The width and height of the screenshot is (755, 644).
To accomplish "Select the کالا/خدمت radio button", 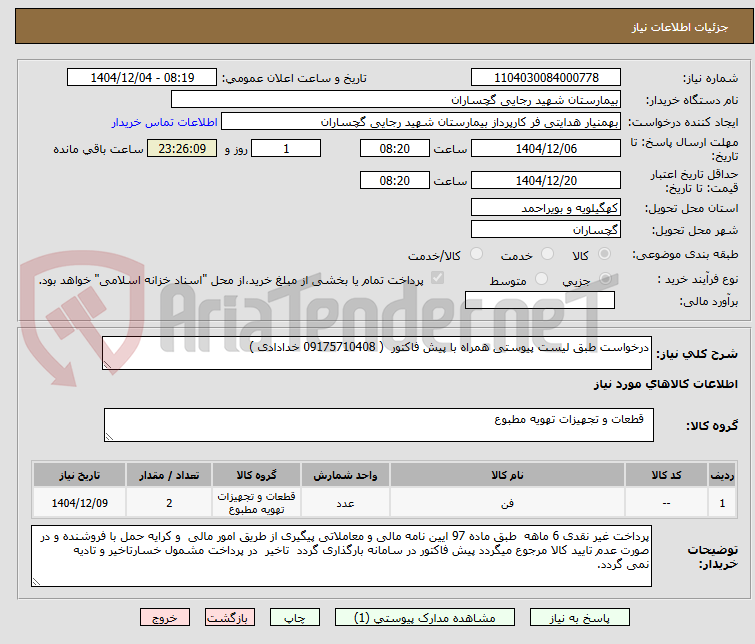I will [476, 254].
